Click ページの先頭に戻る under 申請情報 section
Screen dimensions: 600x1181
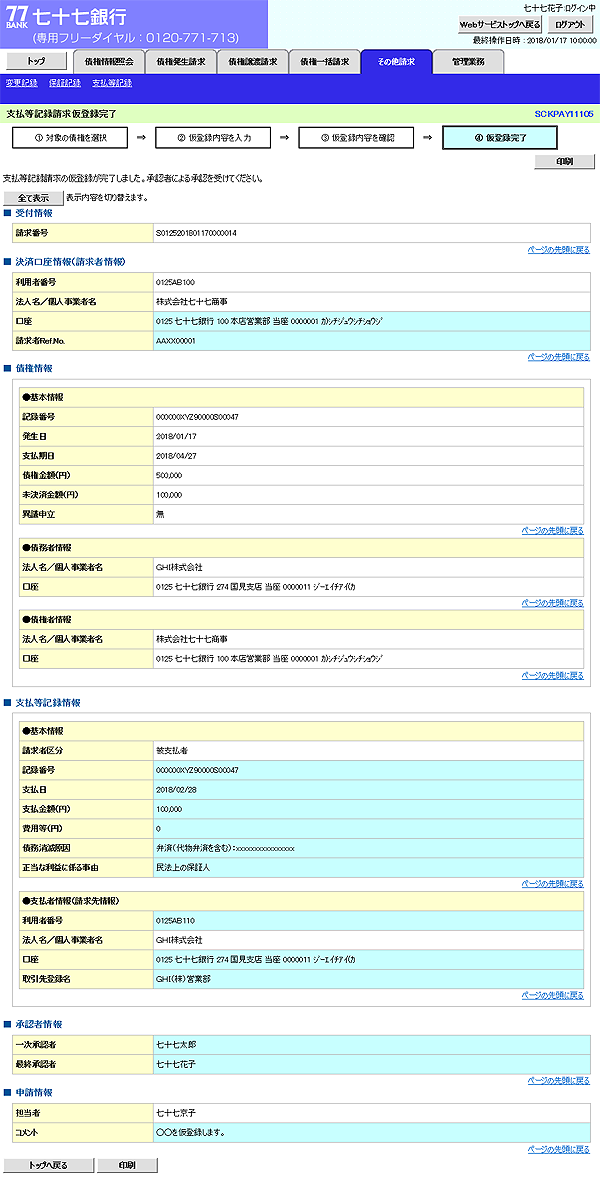click(x=559, y=1149)
